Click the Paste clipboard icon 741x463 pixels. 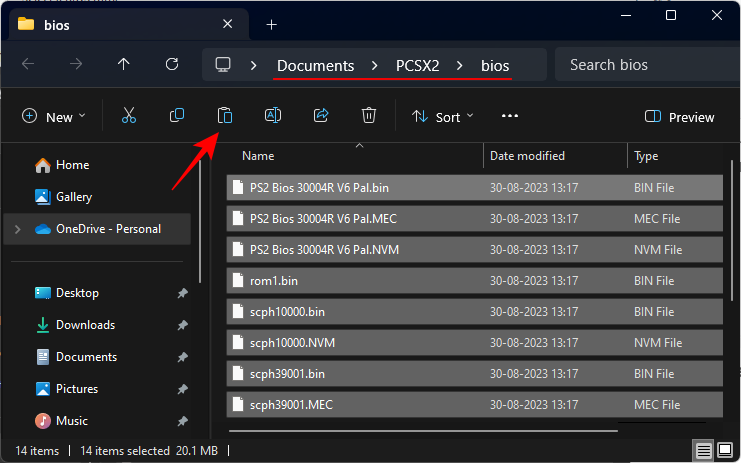225,115
